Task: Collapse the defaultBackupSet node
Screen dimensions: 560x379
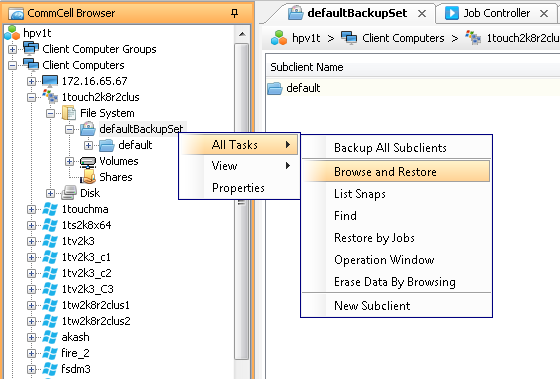Action: tap(69, 129)
